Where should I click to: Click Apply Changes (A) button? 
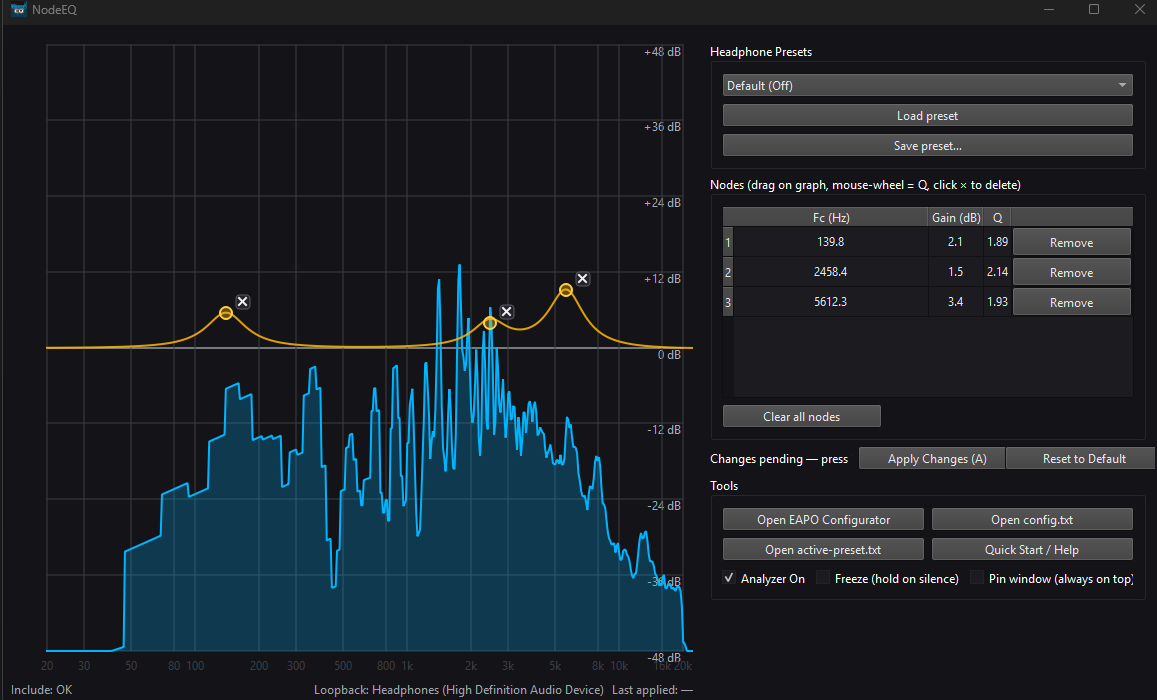[x=931, y=459]
